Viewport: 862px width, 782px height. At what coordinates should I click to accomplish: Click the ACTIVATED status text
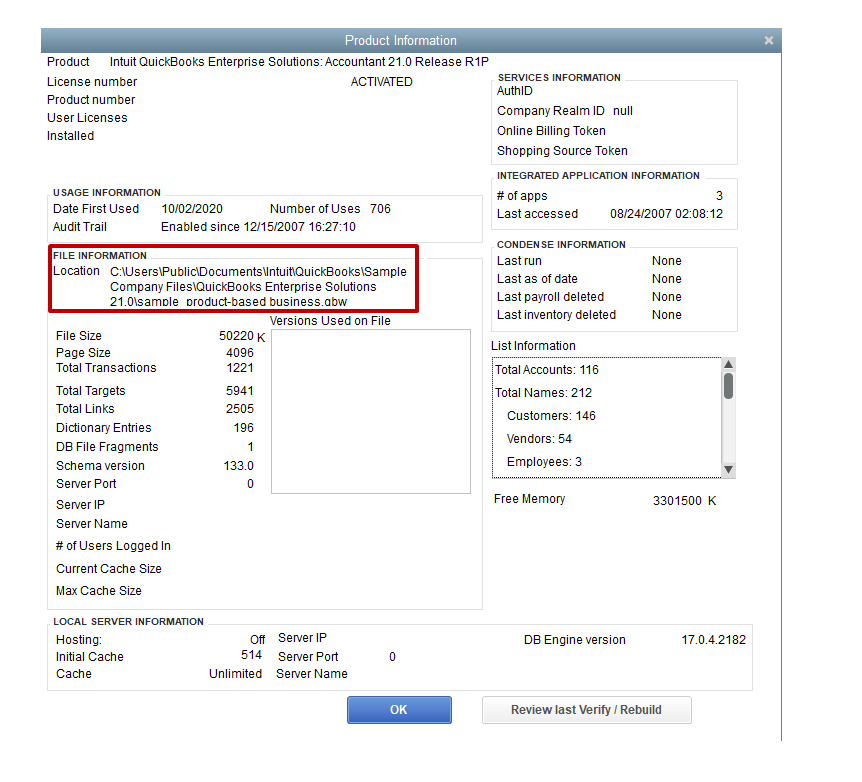pos(382,81)
